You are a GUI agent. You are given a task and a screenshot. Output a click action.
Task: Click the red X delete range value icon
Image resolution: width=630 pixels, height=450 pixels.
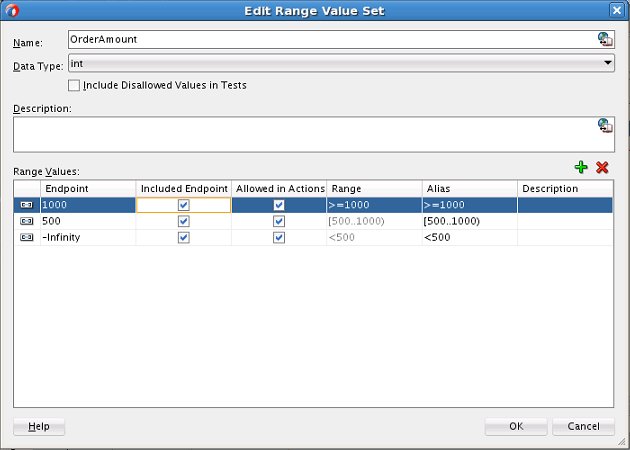click(x=602, y=167)
